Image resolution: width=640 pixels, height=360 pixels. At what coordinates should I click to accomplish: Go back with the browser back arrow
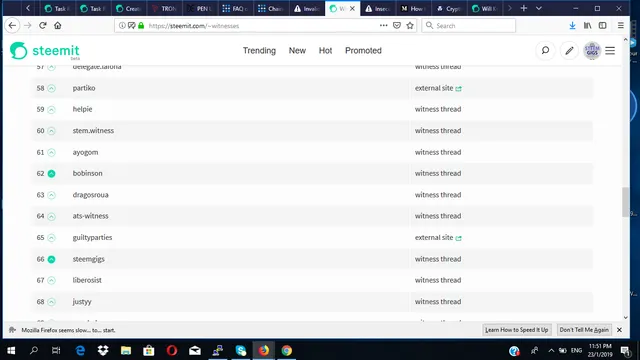coord(12,25)
